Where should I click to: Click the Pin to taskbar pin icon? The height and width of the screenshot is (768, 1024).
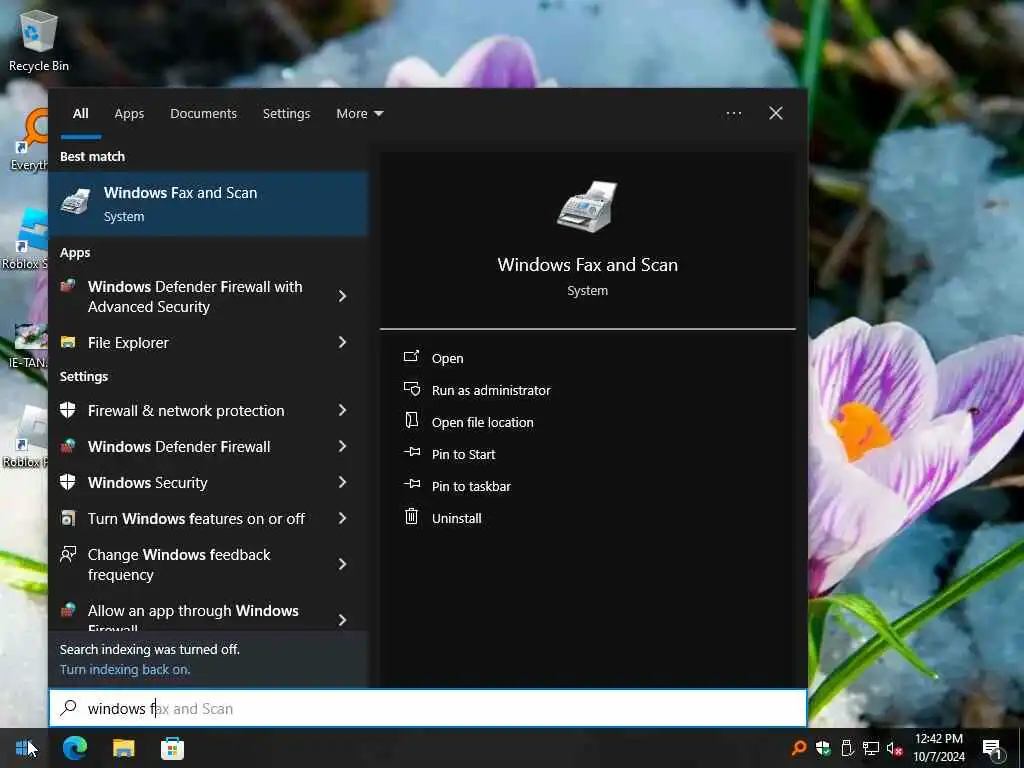click(411, 484)
